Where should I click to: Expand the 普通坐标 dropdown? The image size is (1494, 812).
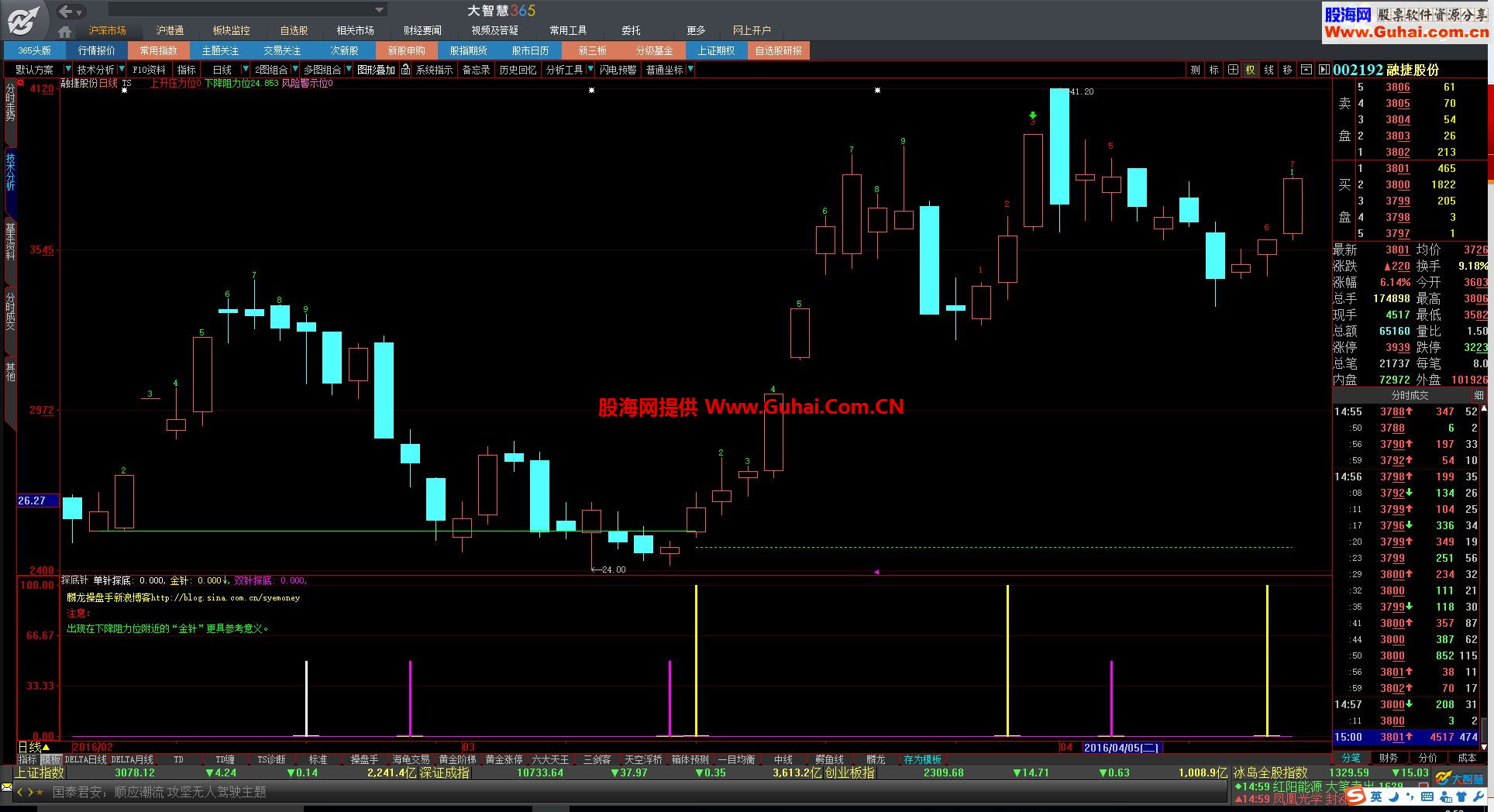(x=690, y=70)
